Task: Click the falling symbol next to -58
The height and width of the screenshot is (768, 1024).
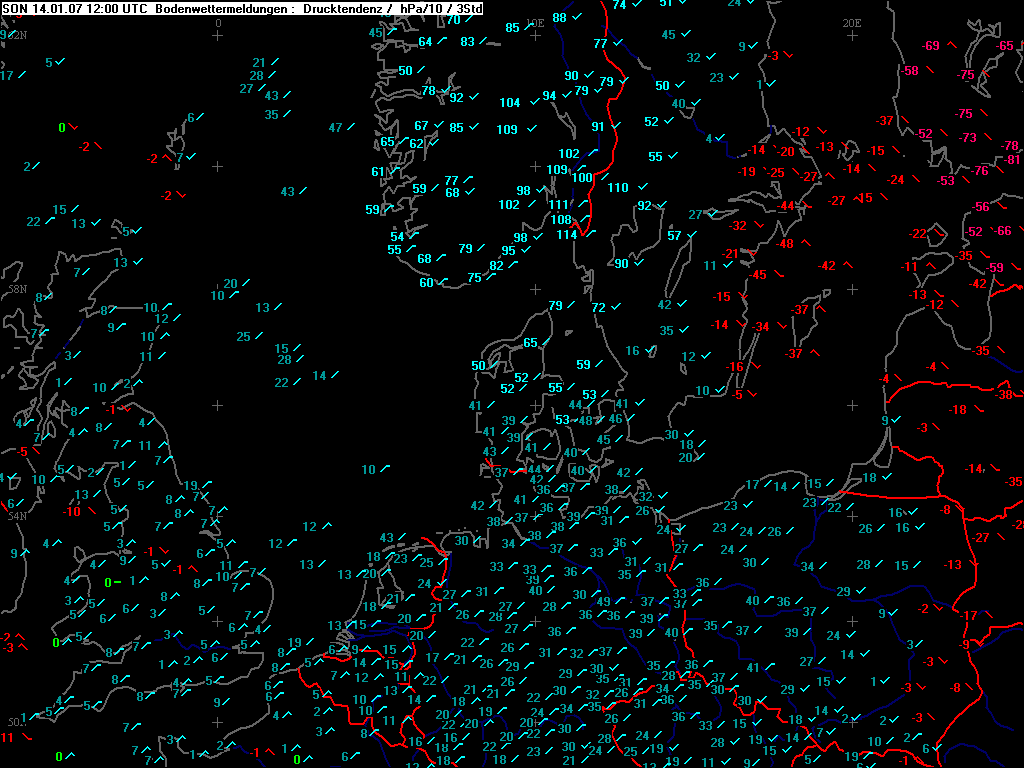Action: pos(930,71)
